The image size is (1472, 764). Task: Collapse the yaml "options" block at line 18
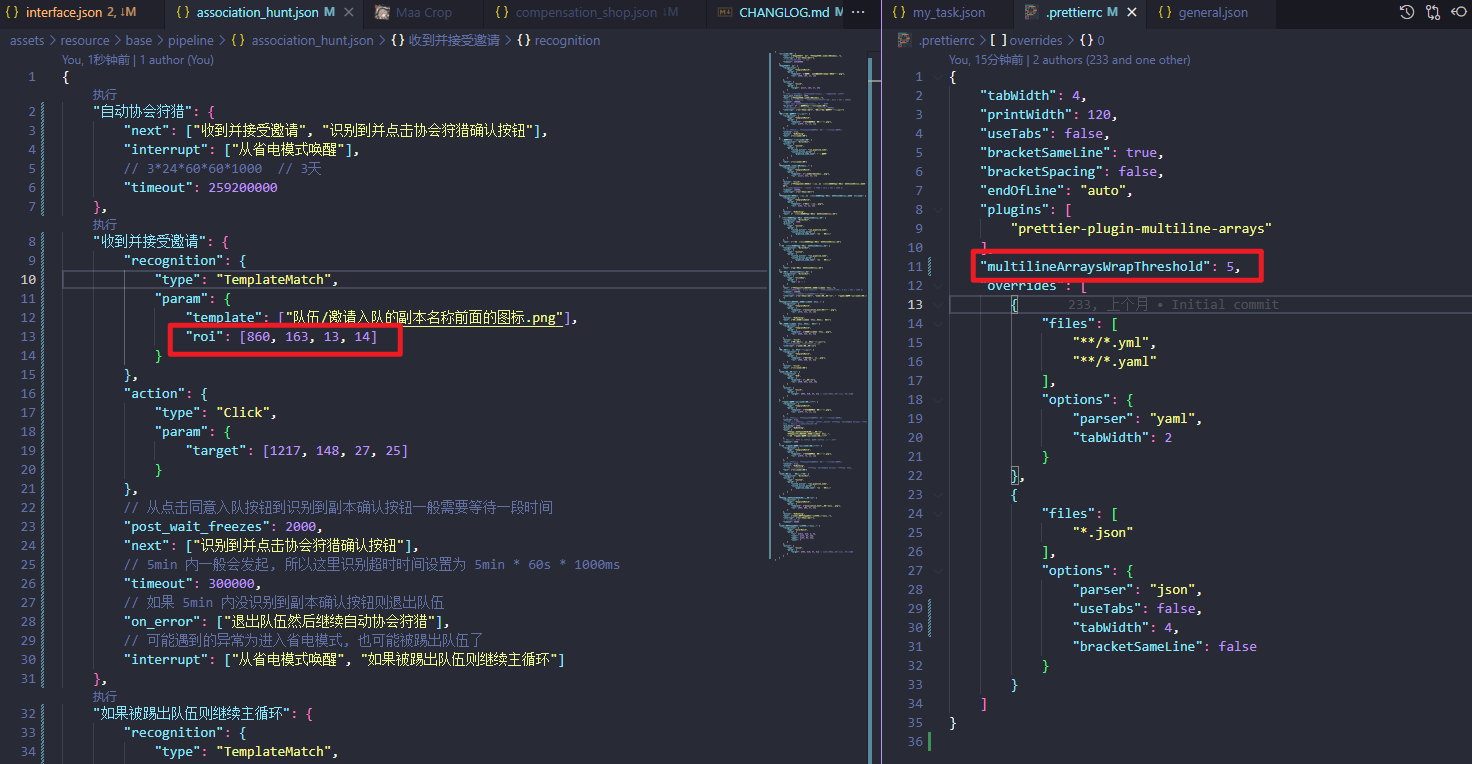(x=937, y=400)
